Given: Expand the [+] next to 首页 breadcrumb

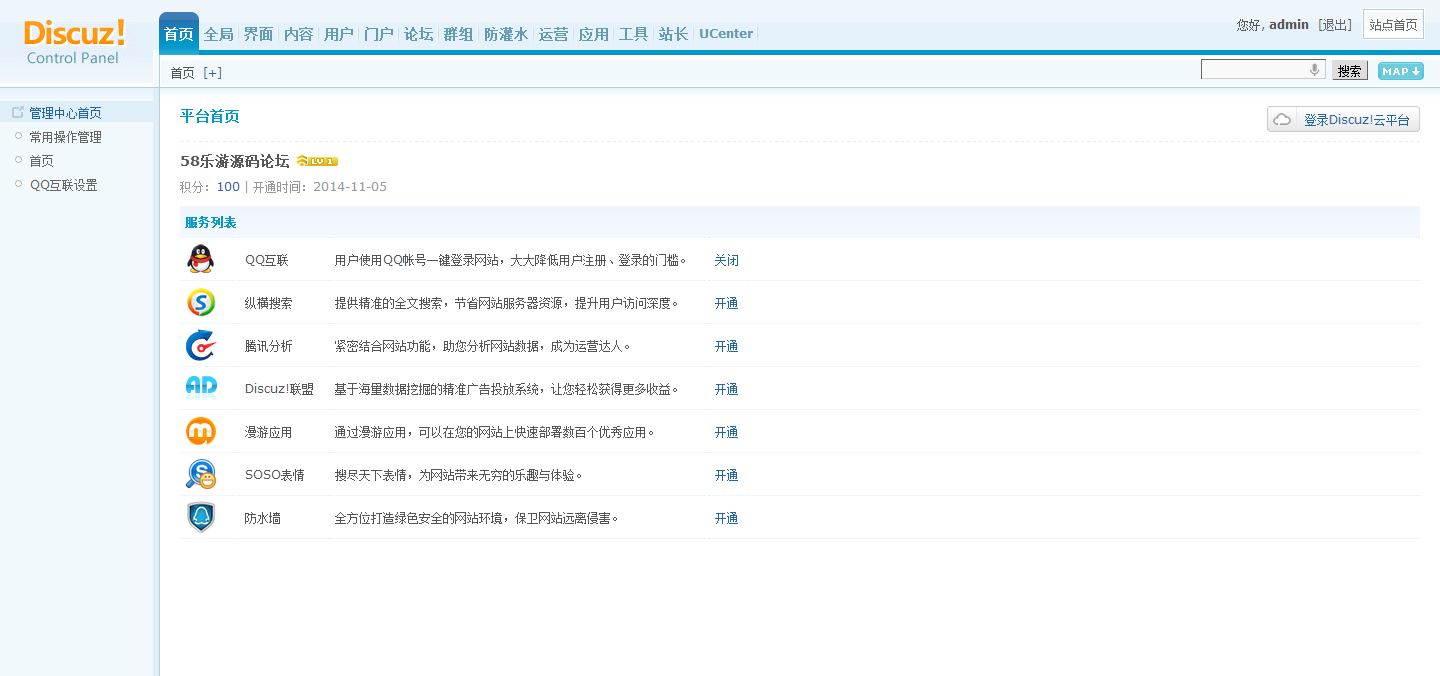Looking at the screenshot, I should click(x=212, y=73).
